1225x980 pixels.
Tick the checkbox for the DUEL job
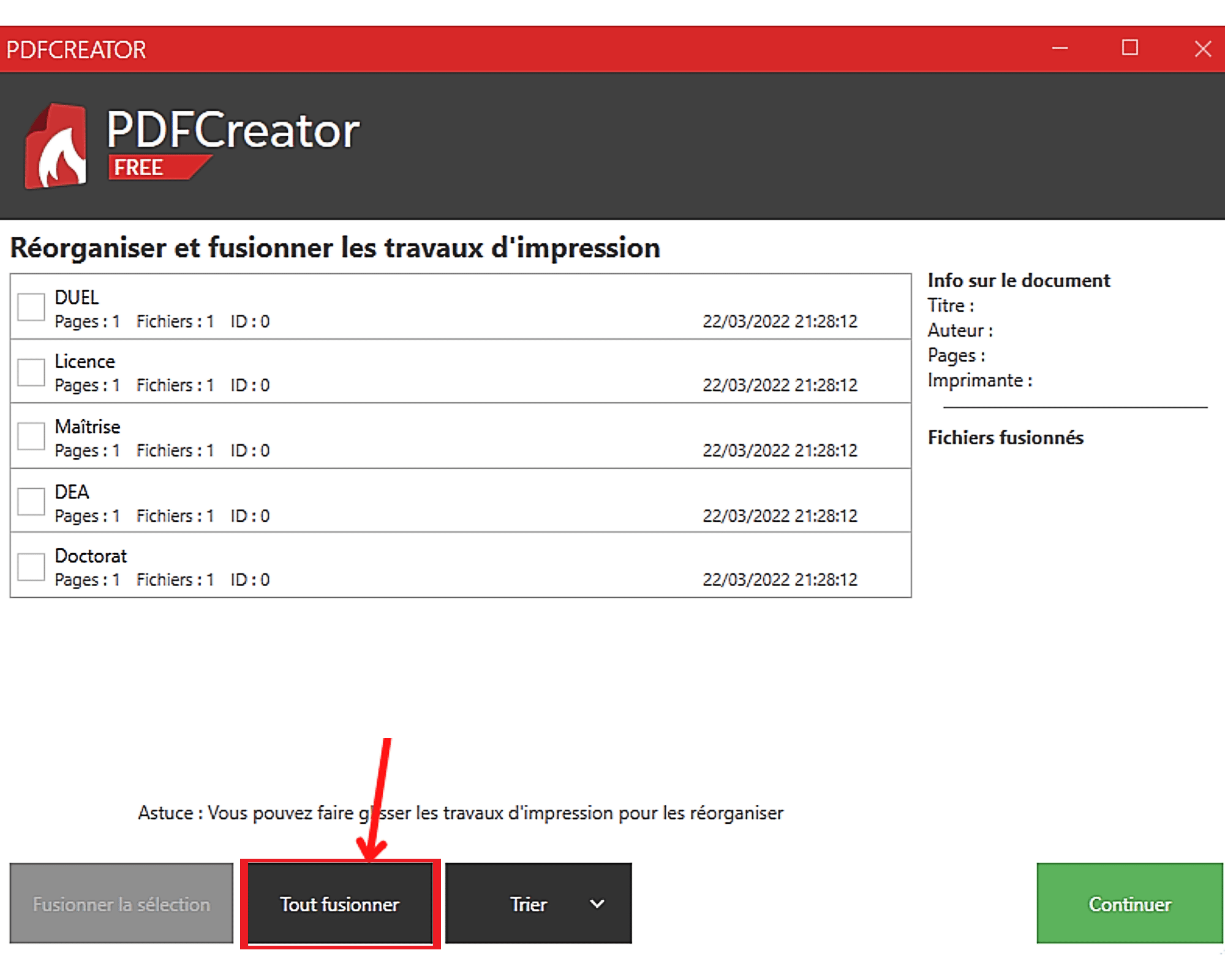click(31, 307)
